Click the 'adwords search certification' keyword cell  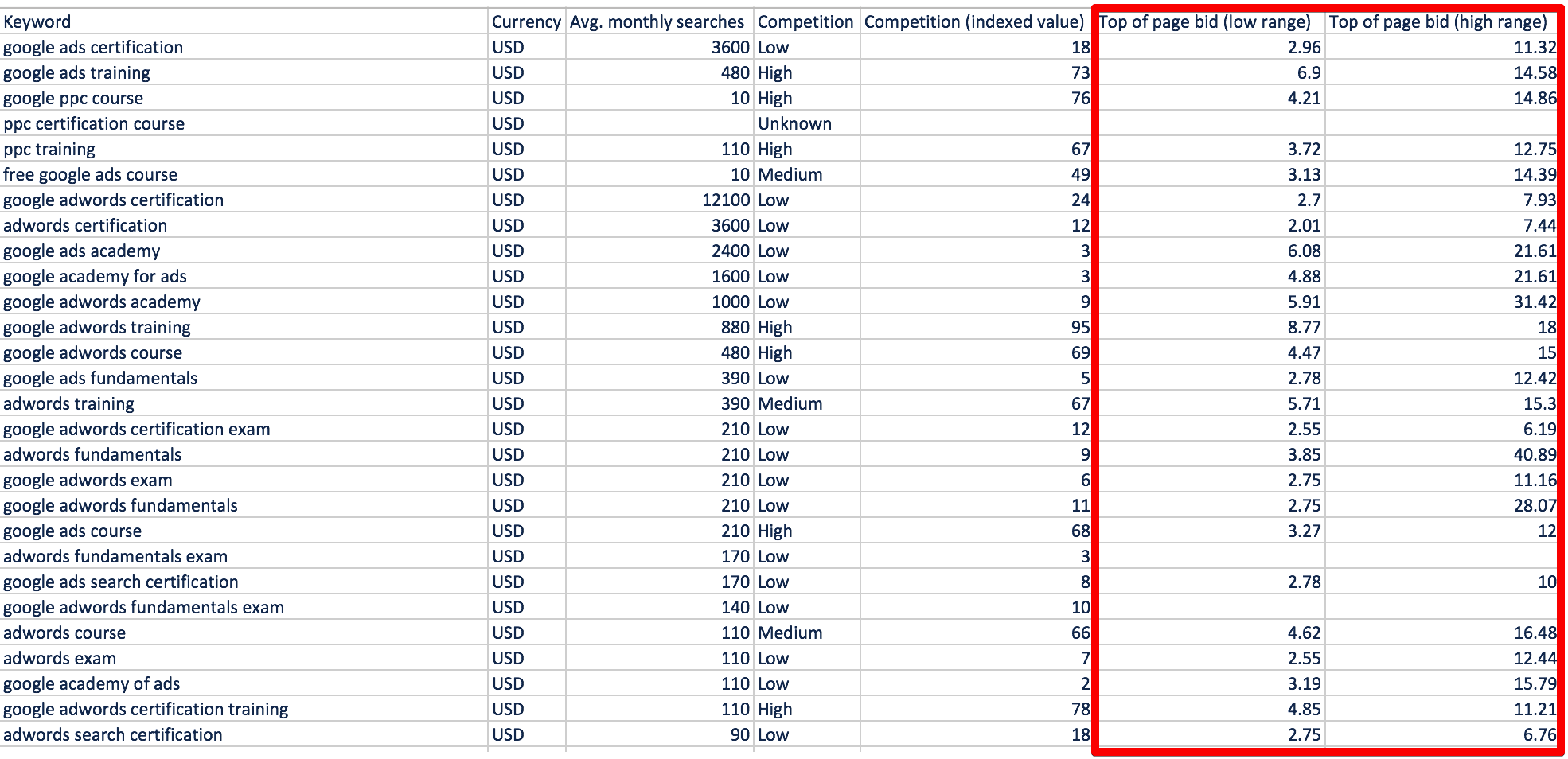[x=244, y=734]
